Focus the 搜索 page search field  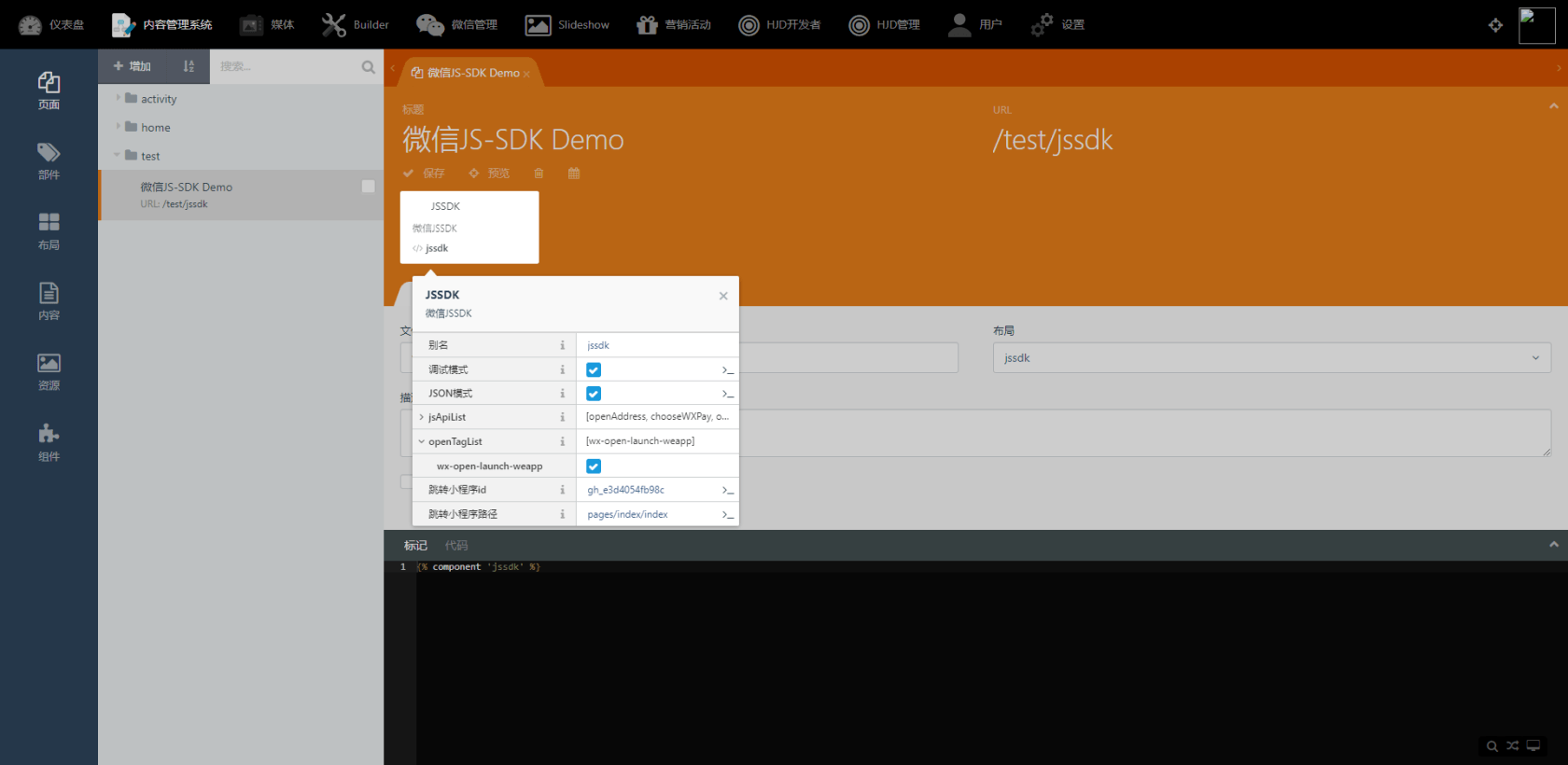(285, 66)
